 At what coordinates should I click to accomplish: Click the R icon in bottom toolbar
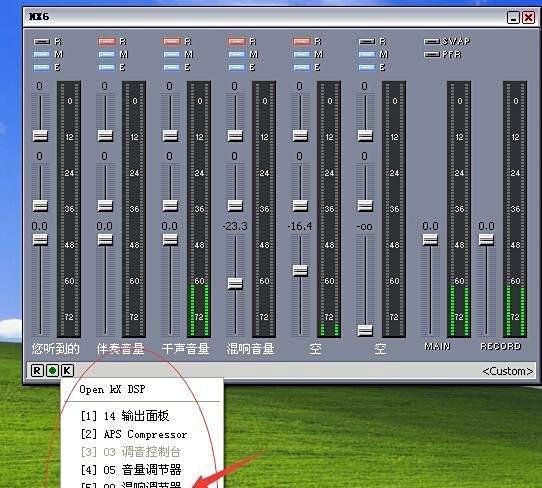[x=37, y=370]
